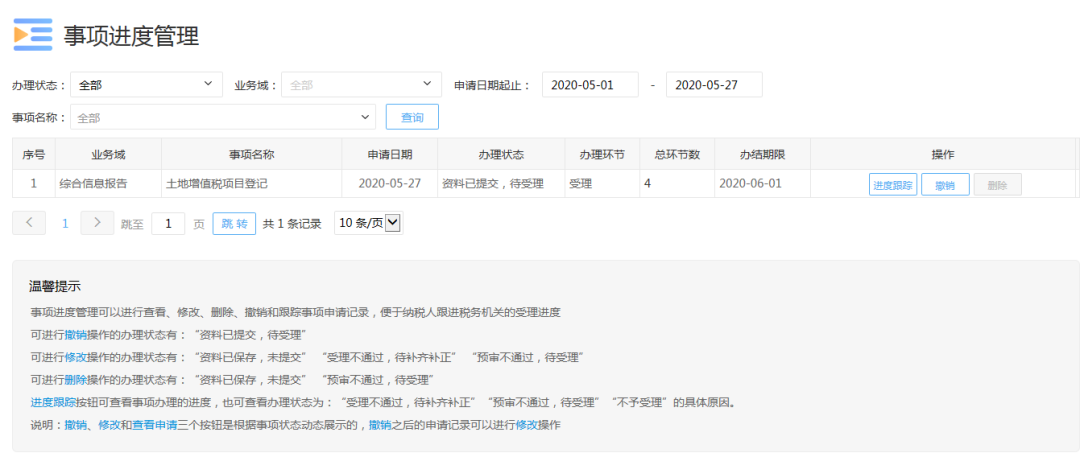Click the 进度跟踪 button in table row

pos(893,185)
